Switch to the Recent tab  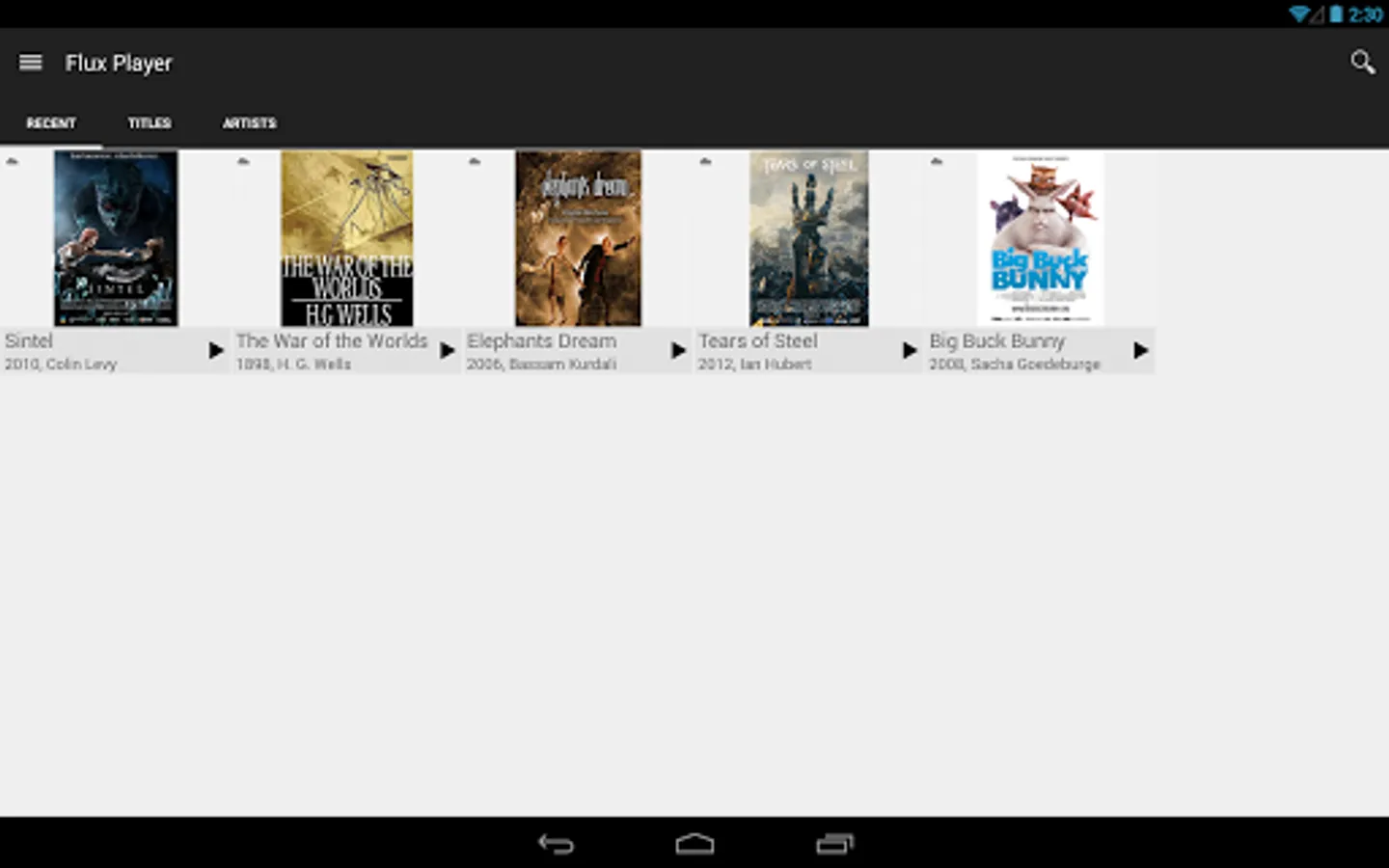(51, 123)
